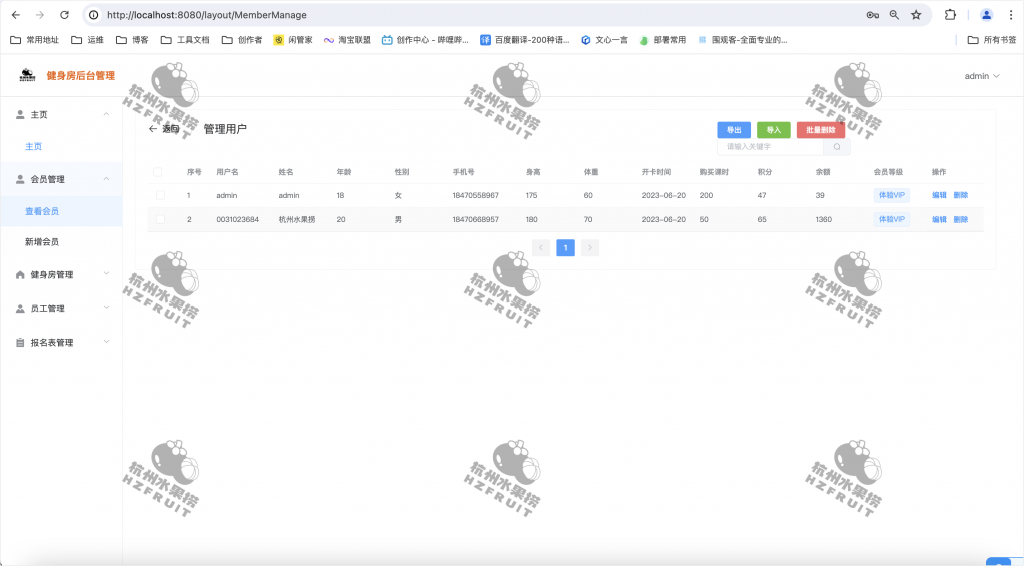Screen dimensions: 1024x566
Task: Click 体验VIP tag in 杭州水果捞 row
Action: (x=891, y=219)
